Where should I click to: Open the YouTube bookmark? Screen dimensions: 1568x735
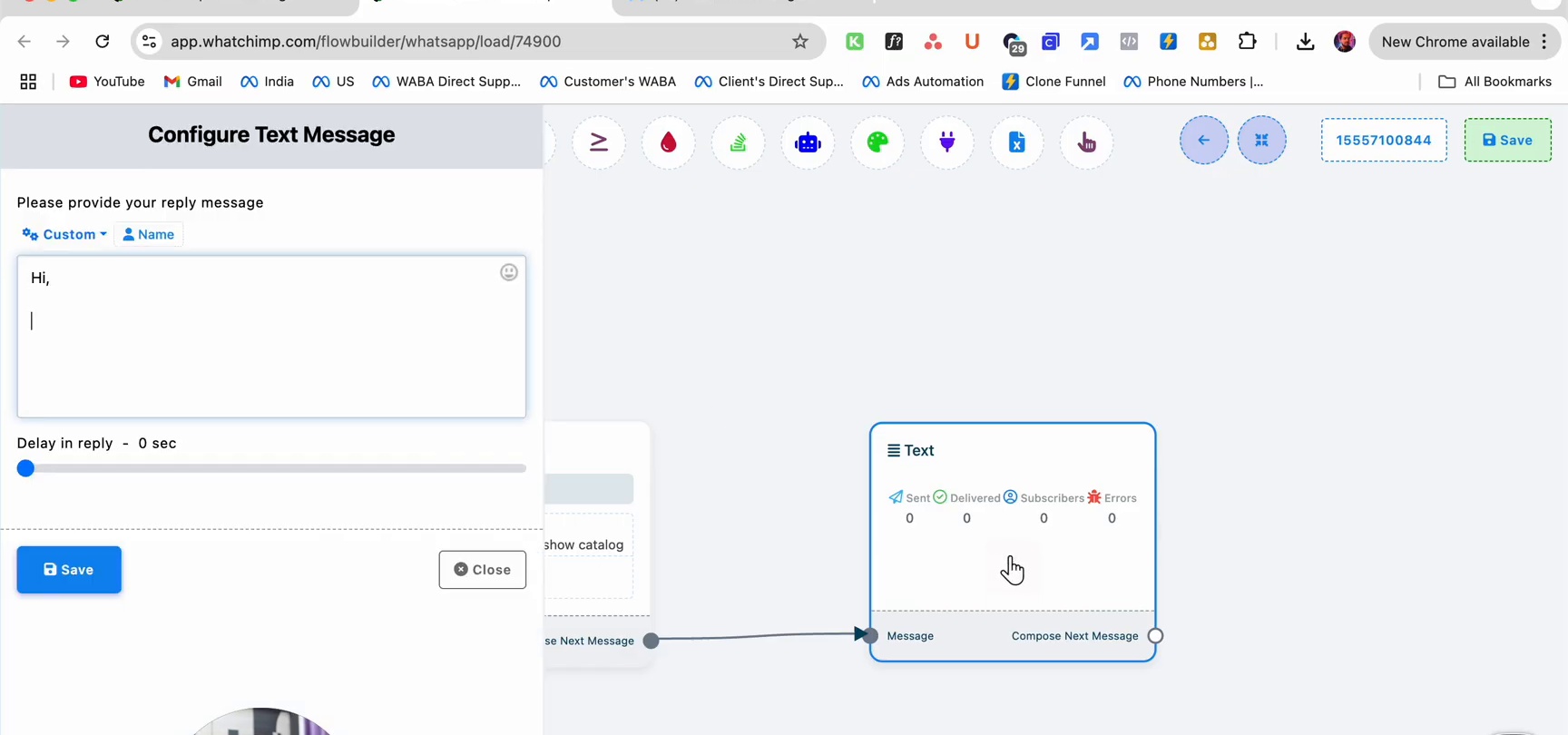pos(107,82)
